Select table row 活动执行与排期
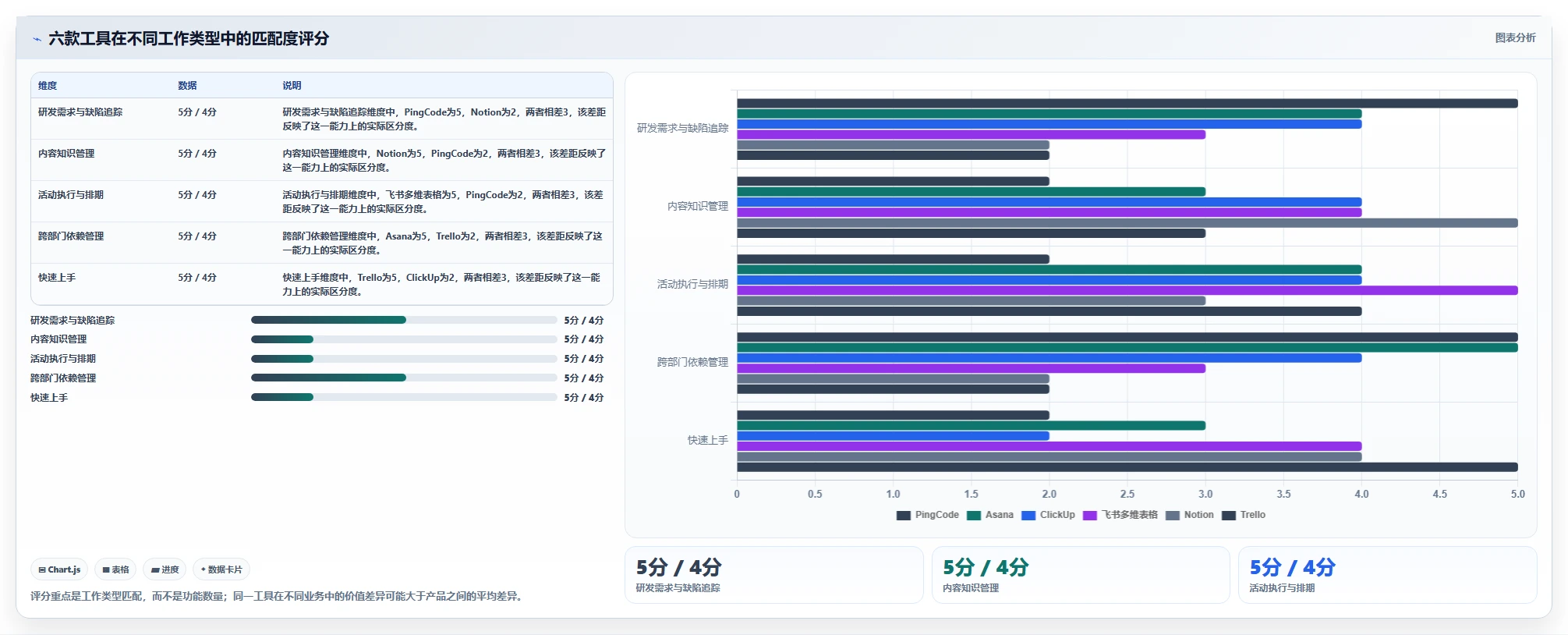 (x=322, y=201)
